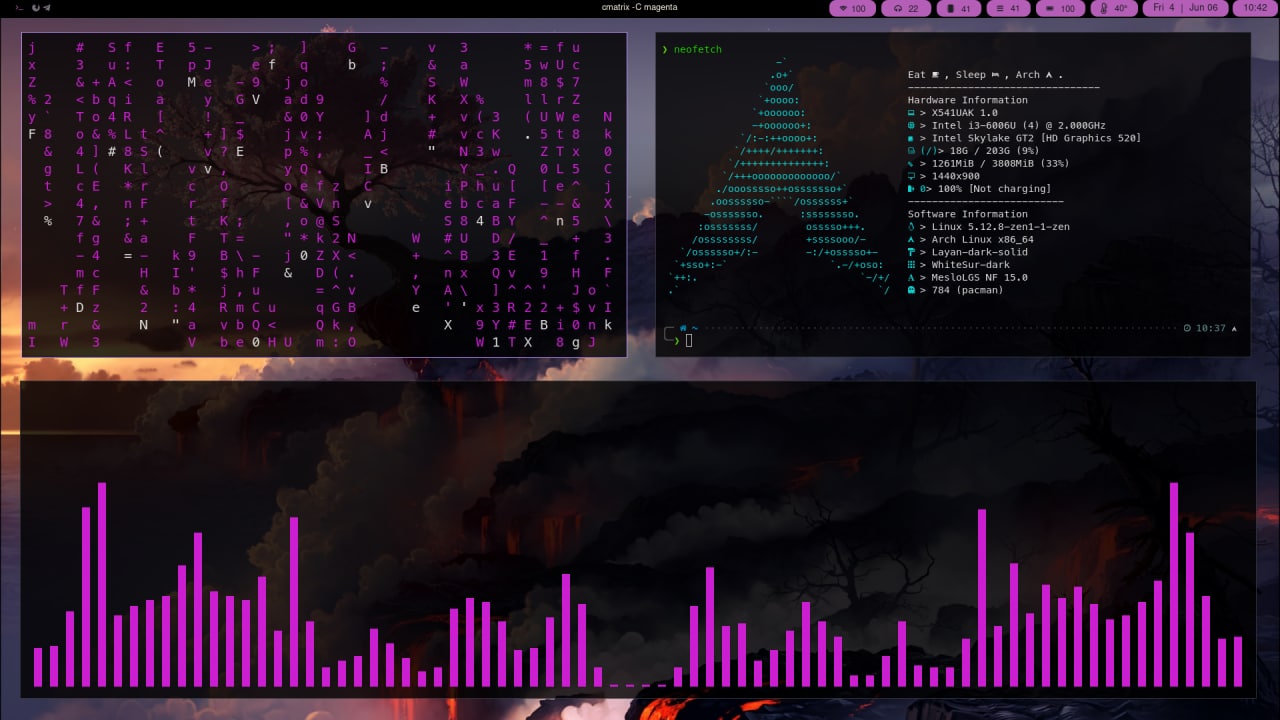Click the home icon in terminal prompt
The height and width of the screenshot is (720, 1280).
pos(683,328)
